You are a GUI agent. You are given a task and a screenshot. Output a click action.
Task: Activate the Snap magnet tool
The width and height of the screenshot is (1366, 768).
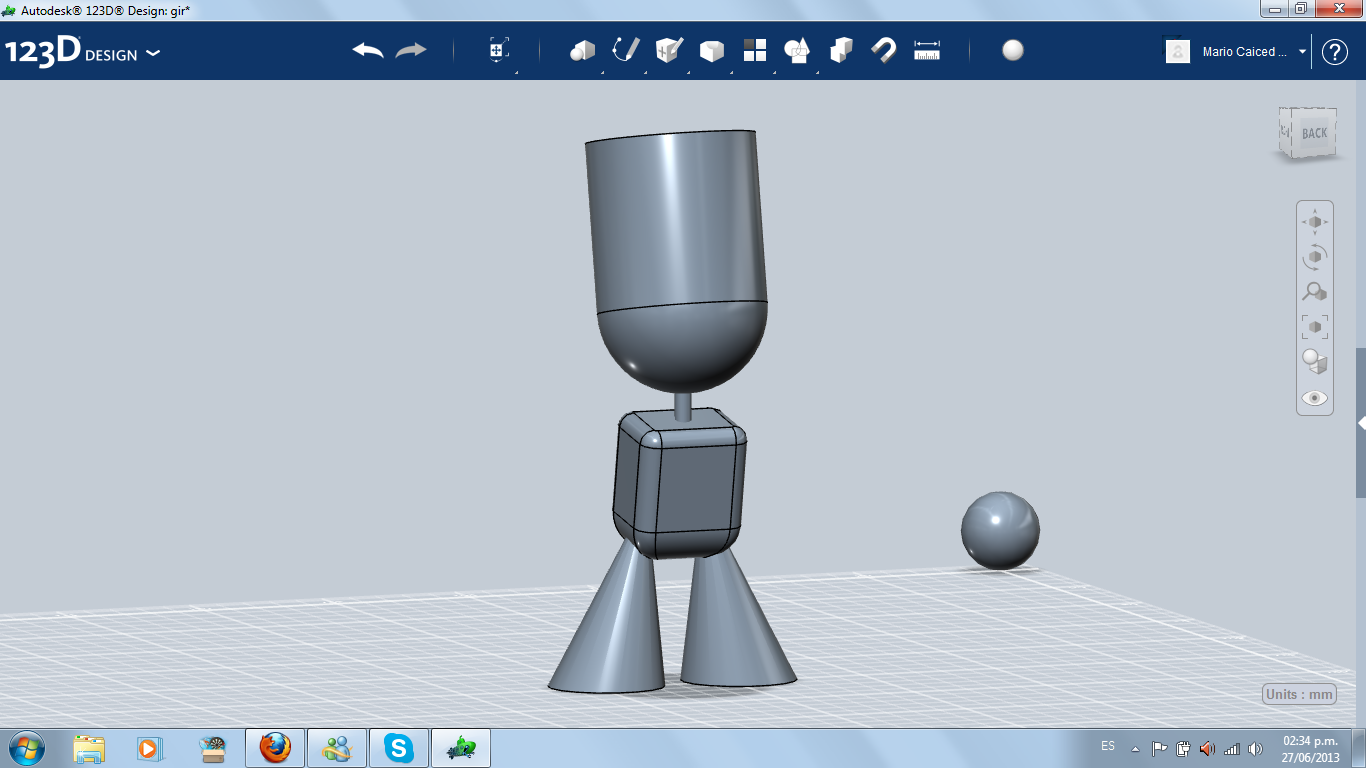click(884, 50)
